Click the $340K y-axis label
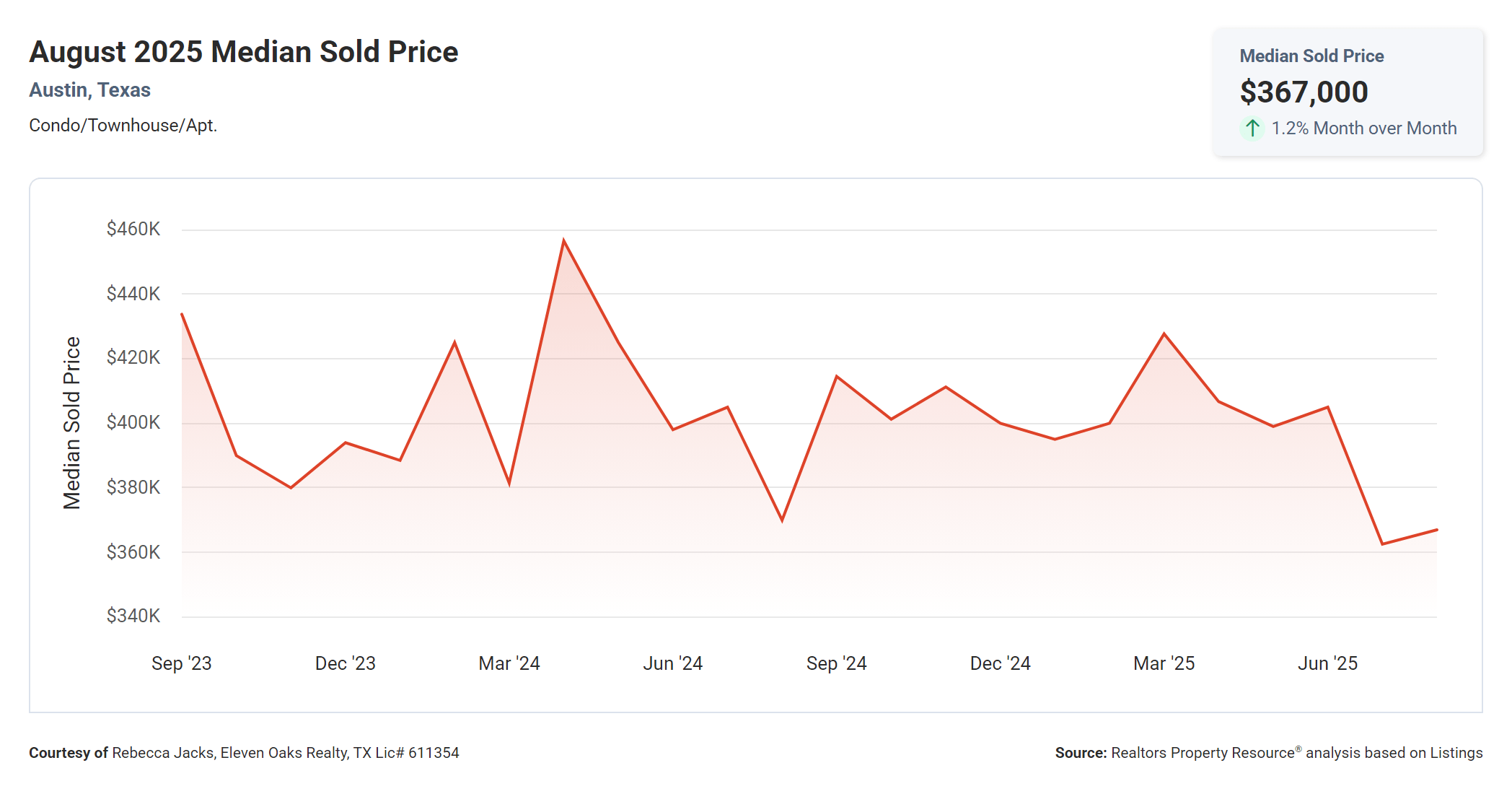Screen dimensions: 1512x794 click(133, 616)
